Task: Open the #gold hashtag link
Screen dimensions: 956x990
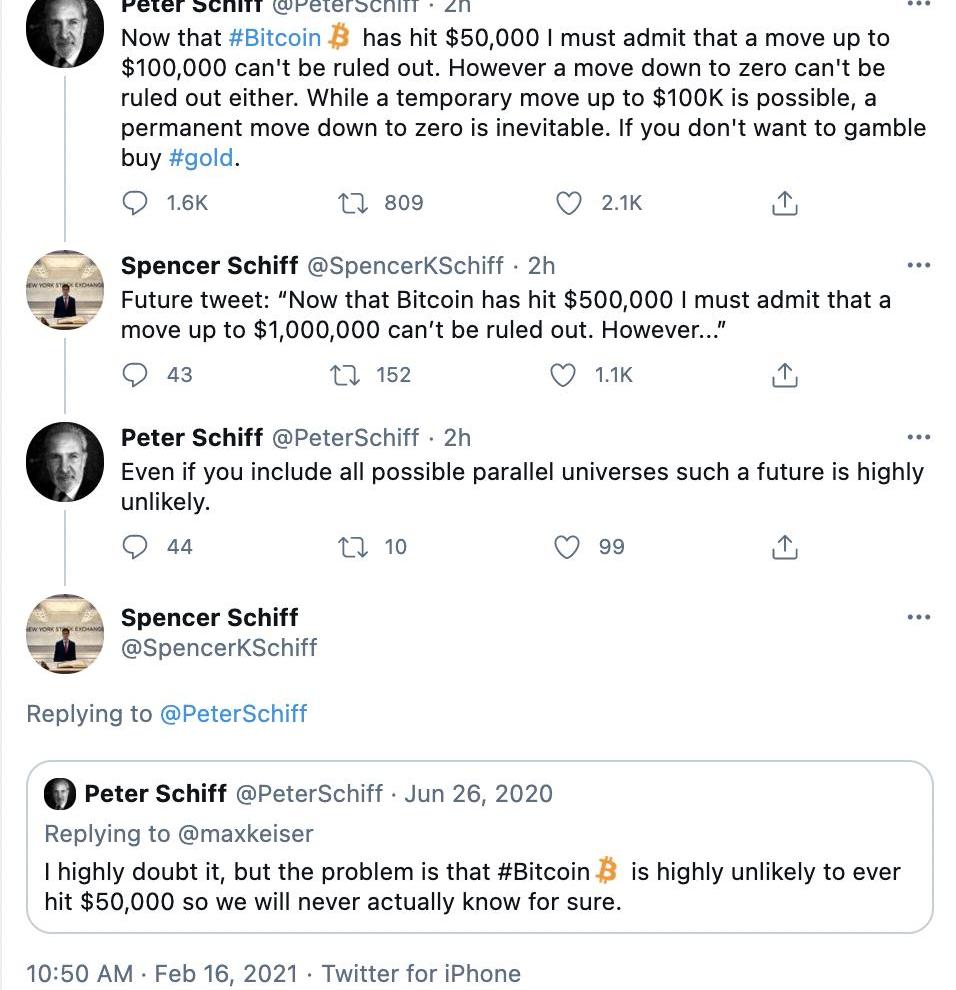Action: [x=204, y=159]
